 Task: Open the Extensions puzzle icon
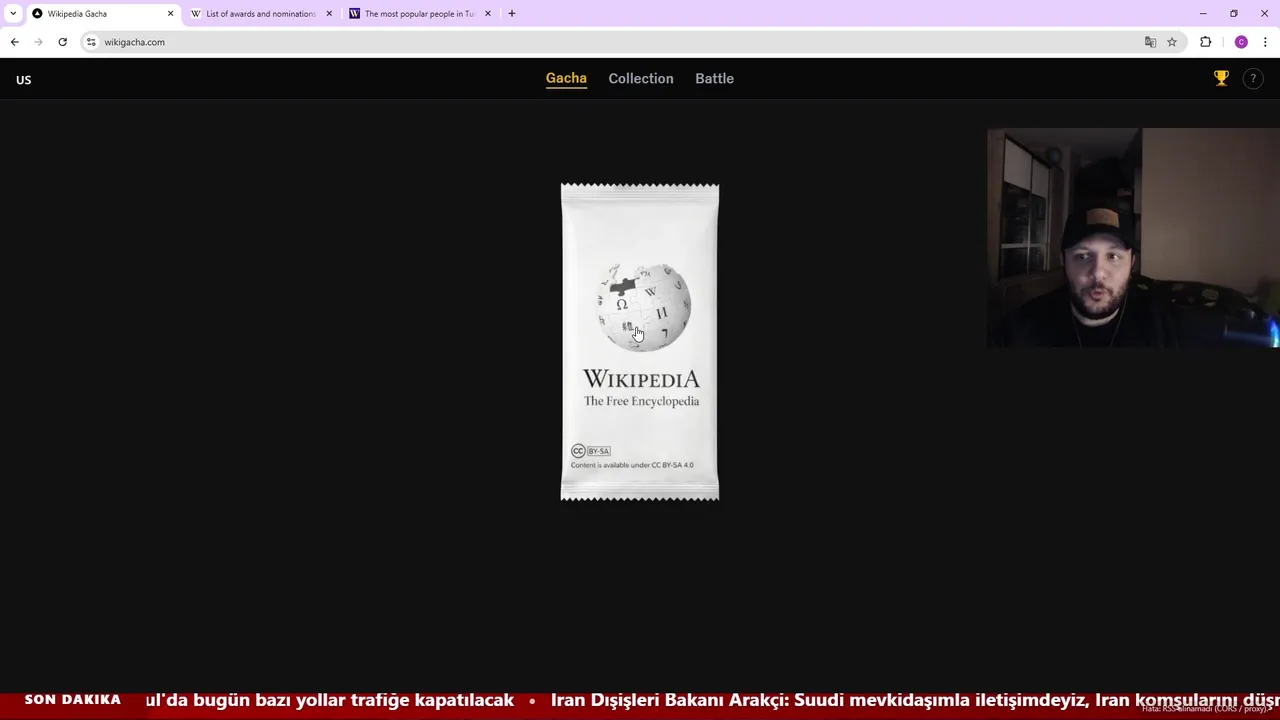point(1205,42)
